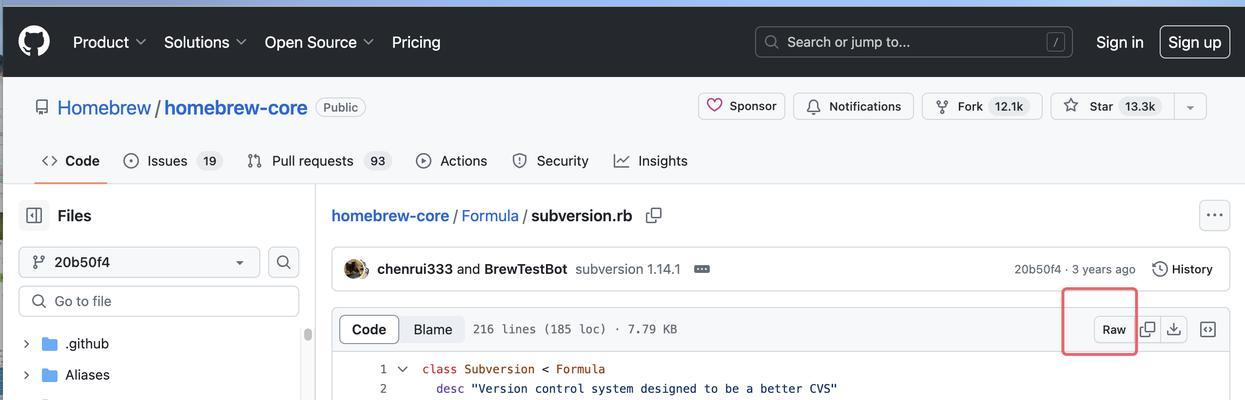
Task: Copy raw file contents icon
Action: tap(1148, 329)
